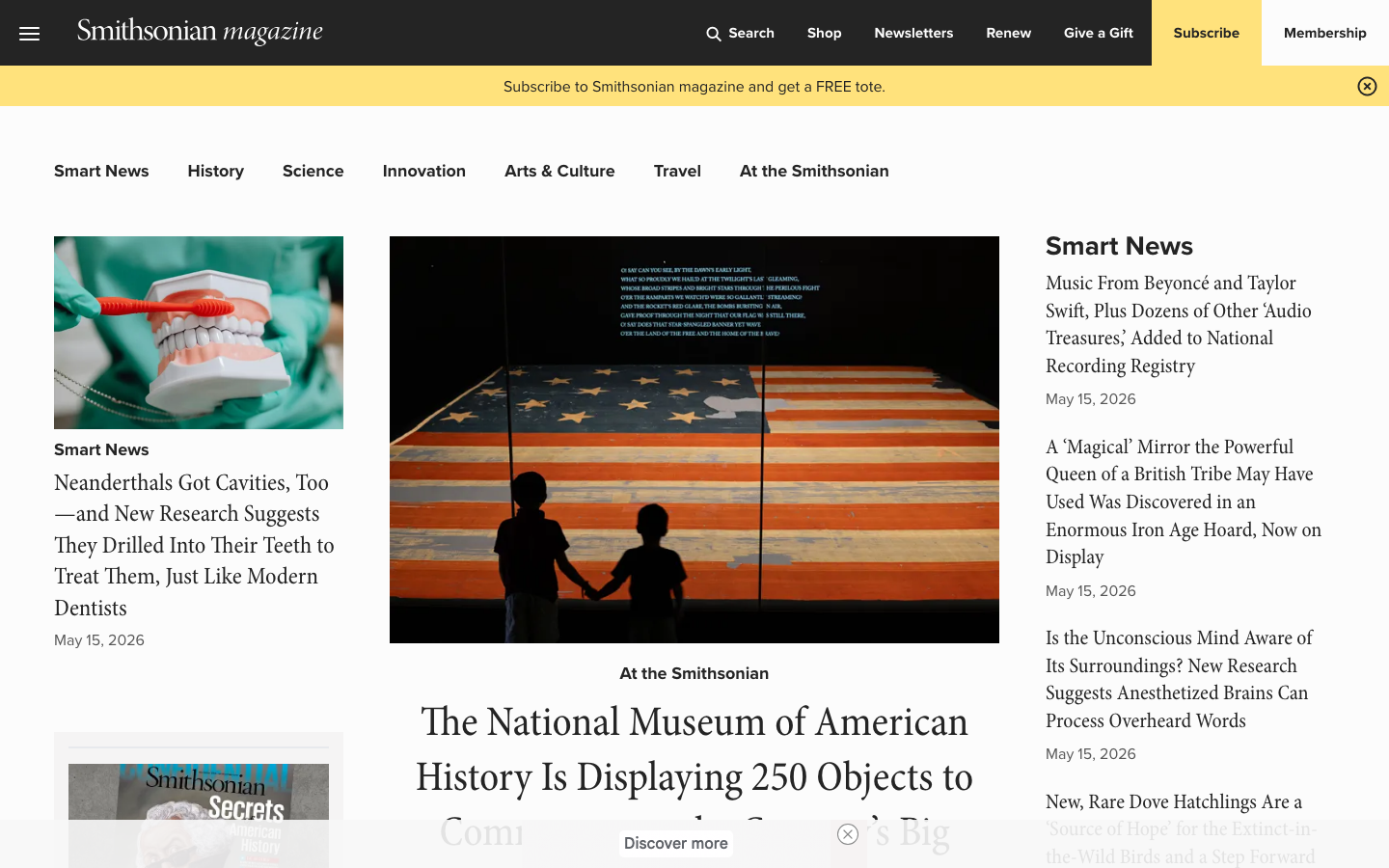Click At the Smithsonian label under flag photo
Viewport: 1389px width, 868px height.
coord(694,673)
